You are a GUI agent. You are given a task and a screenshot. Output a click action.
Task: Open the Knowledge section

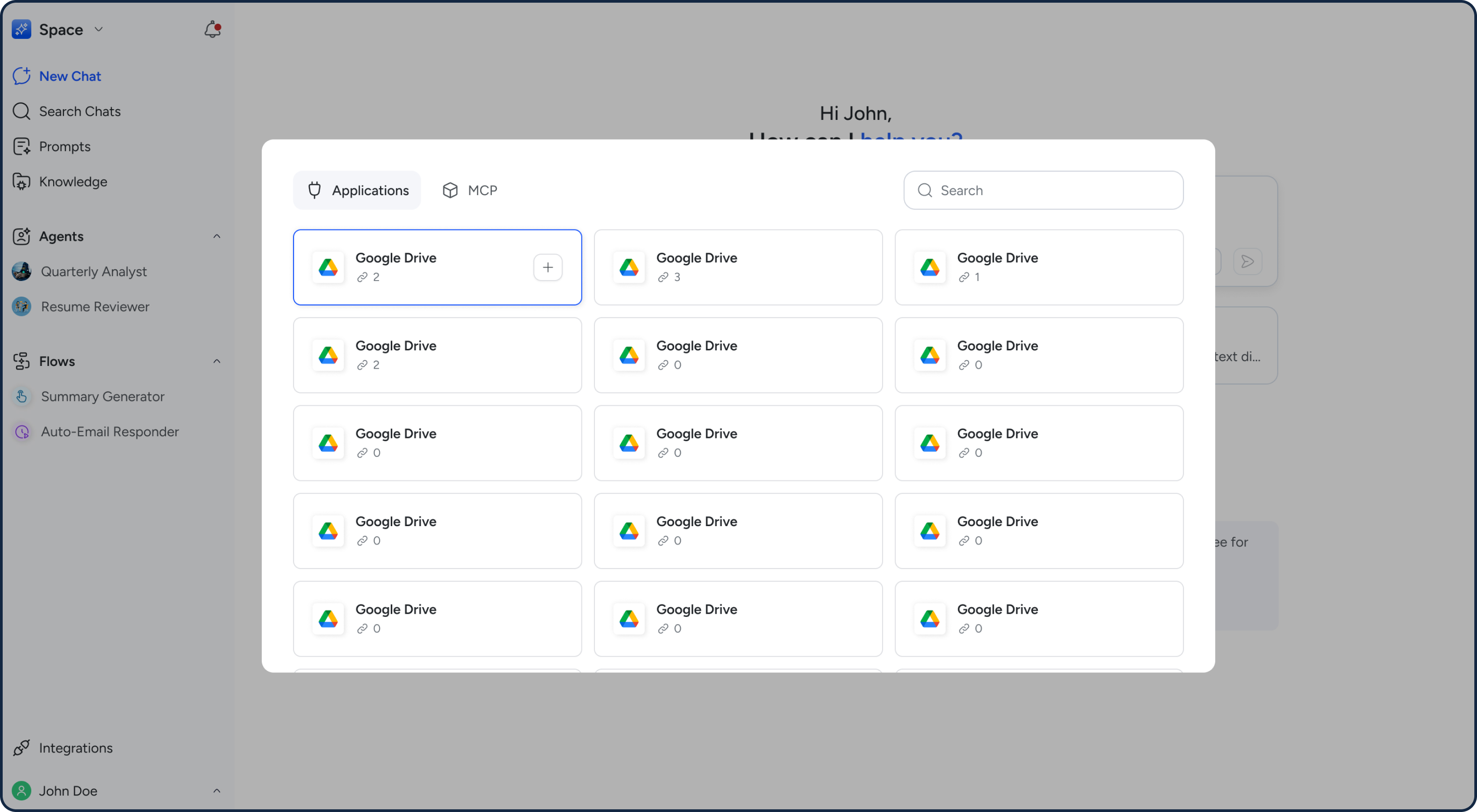click(60, 182)
